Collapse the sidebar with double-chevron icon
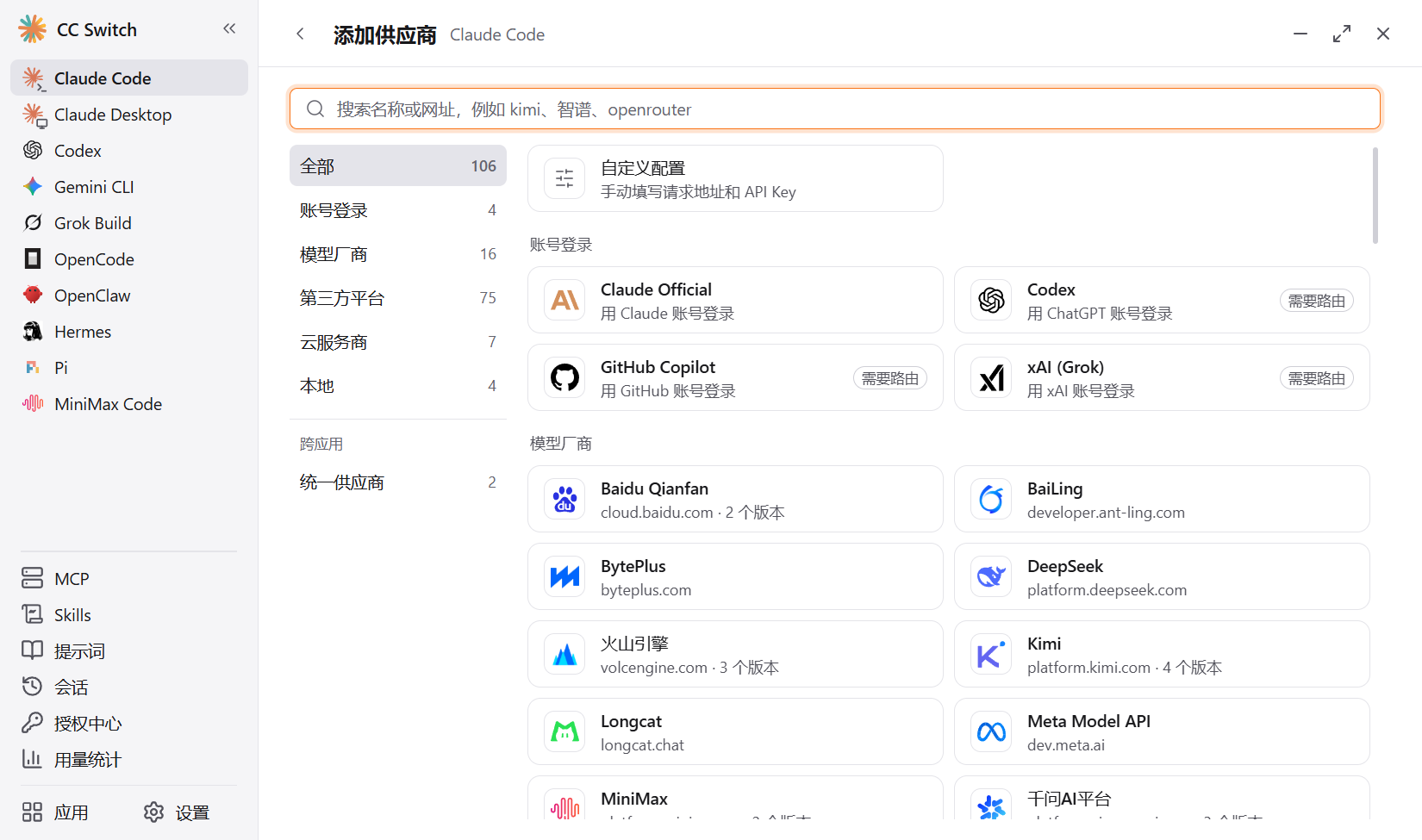Image resolution: width=1422 pixels, height=840 pixels. (229, 28)
